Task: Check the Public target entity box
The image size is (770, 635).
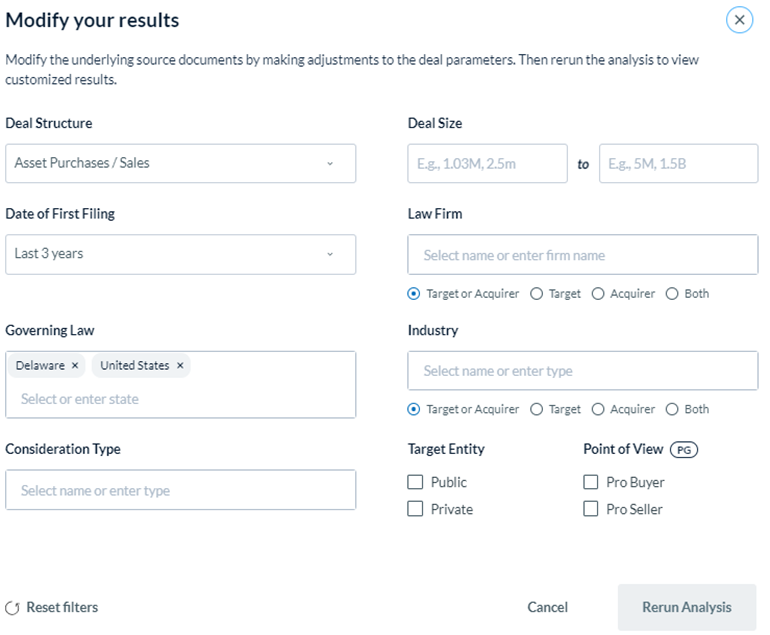Action: [x=415, y=482]
